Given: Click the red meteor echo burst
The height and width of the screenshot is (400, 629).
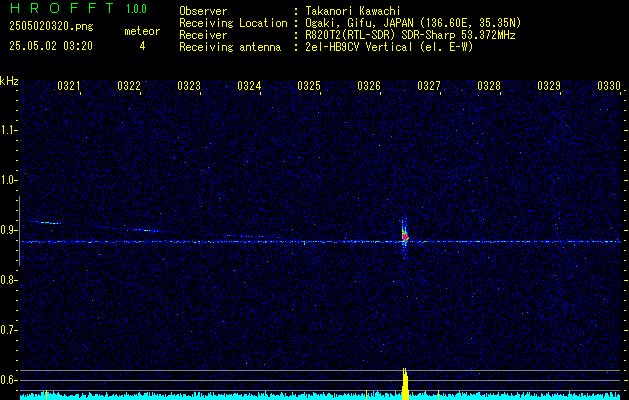Looking at the screenshot, I should click(x=405, y=236).
